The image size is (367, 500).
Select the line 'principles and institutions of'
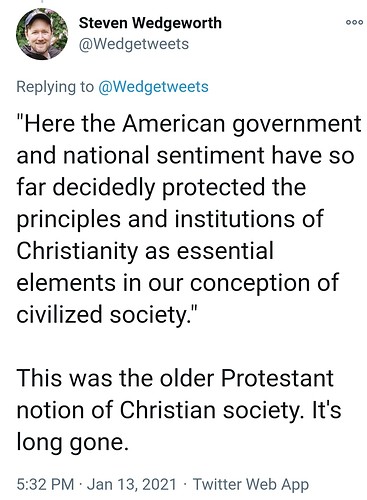click(170, 220)
